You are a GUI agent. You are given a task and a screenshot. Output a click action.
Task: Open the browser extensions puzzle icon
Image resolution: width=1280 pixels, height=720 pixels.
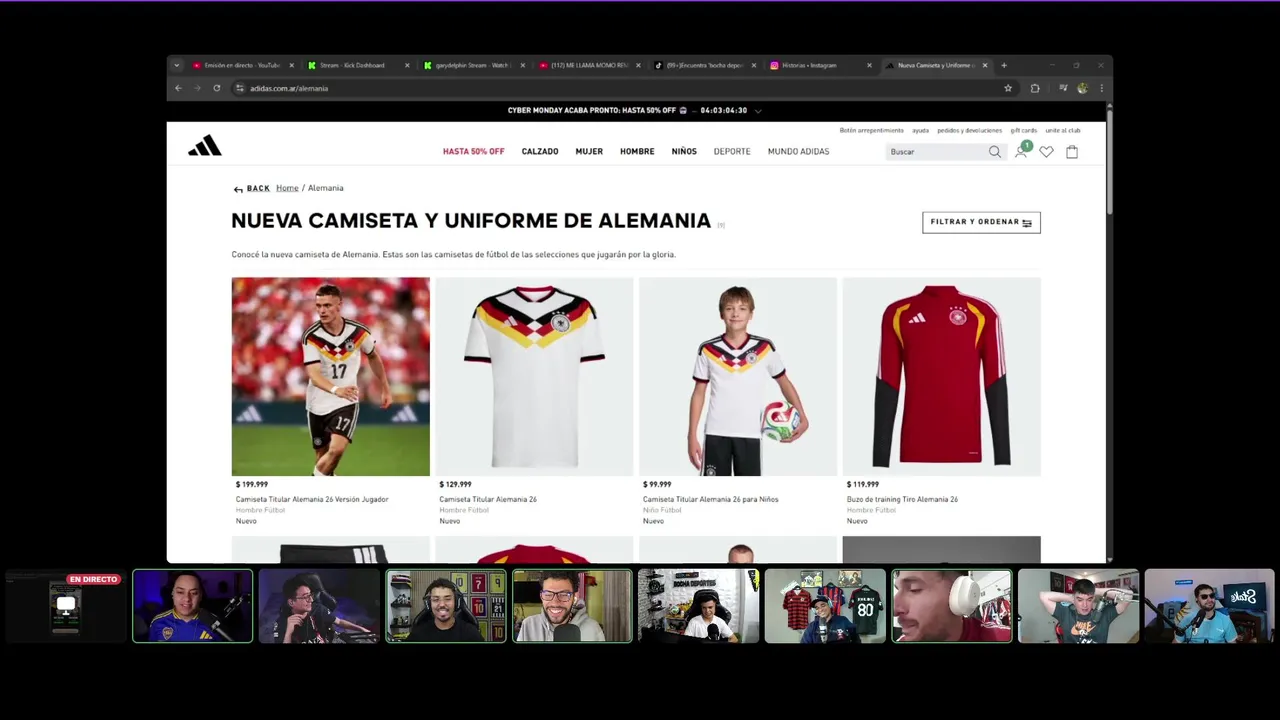[1035, 88]
